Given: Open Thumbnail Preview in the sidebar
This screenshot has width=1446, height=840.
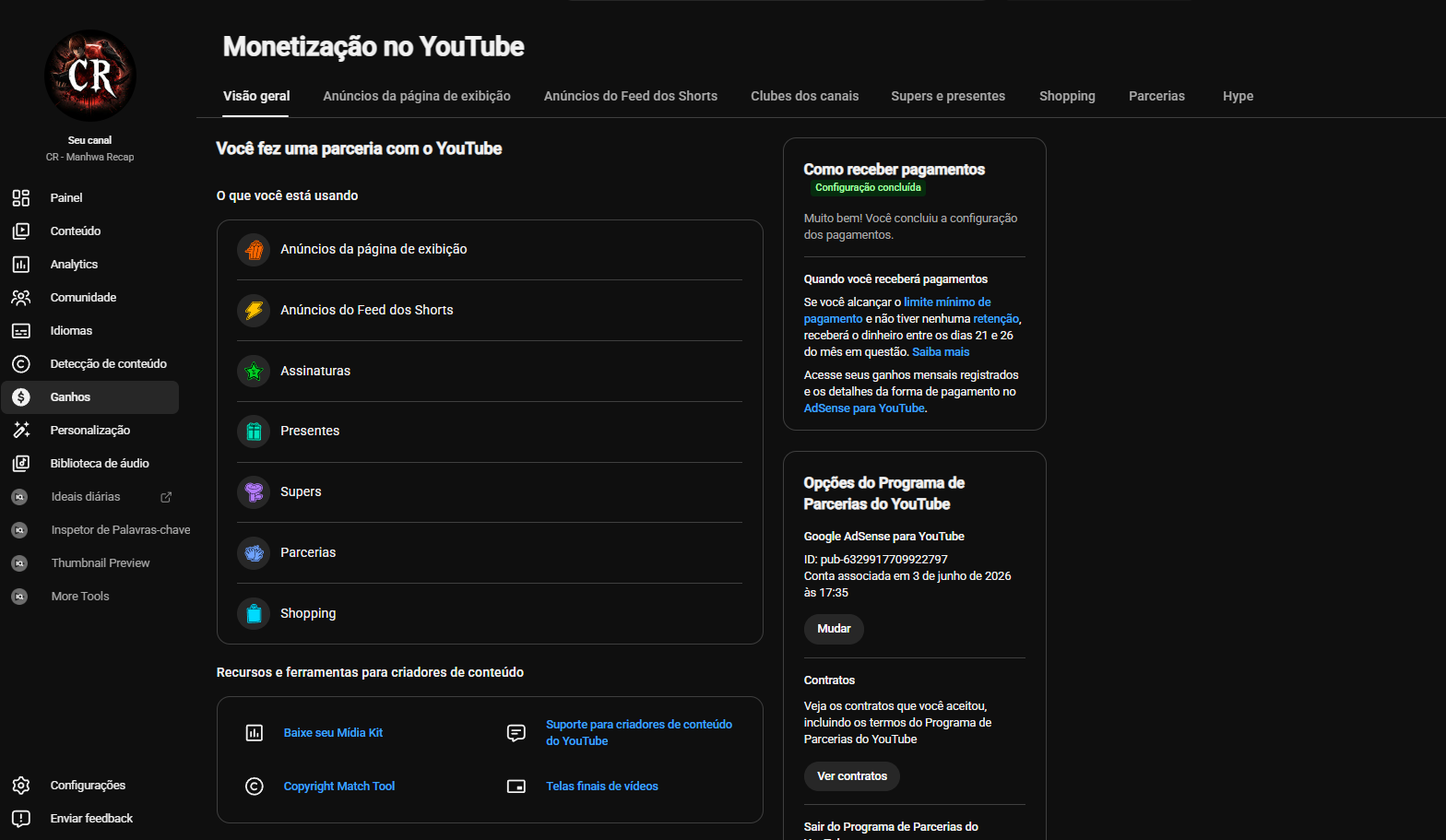Looking at the screenshot, I should [x=101, y=563].
